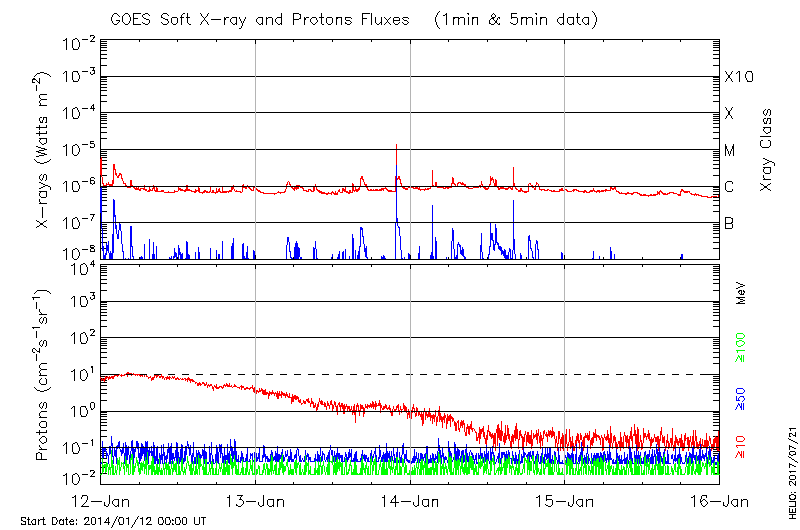Click the red ≥10 MeV legend label
800x530 pixels.
pyautogui.click(x=741, y=445)
